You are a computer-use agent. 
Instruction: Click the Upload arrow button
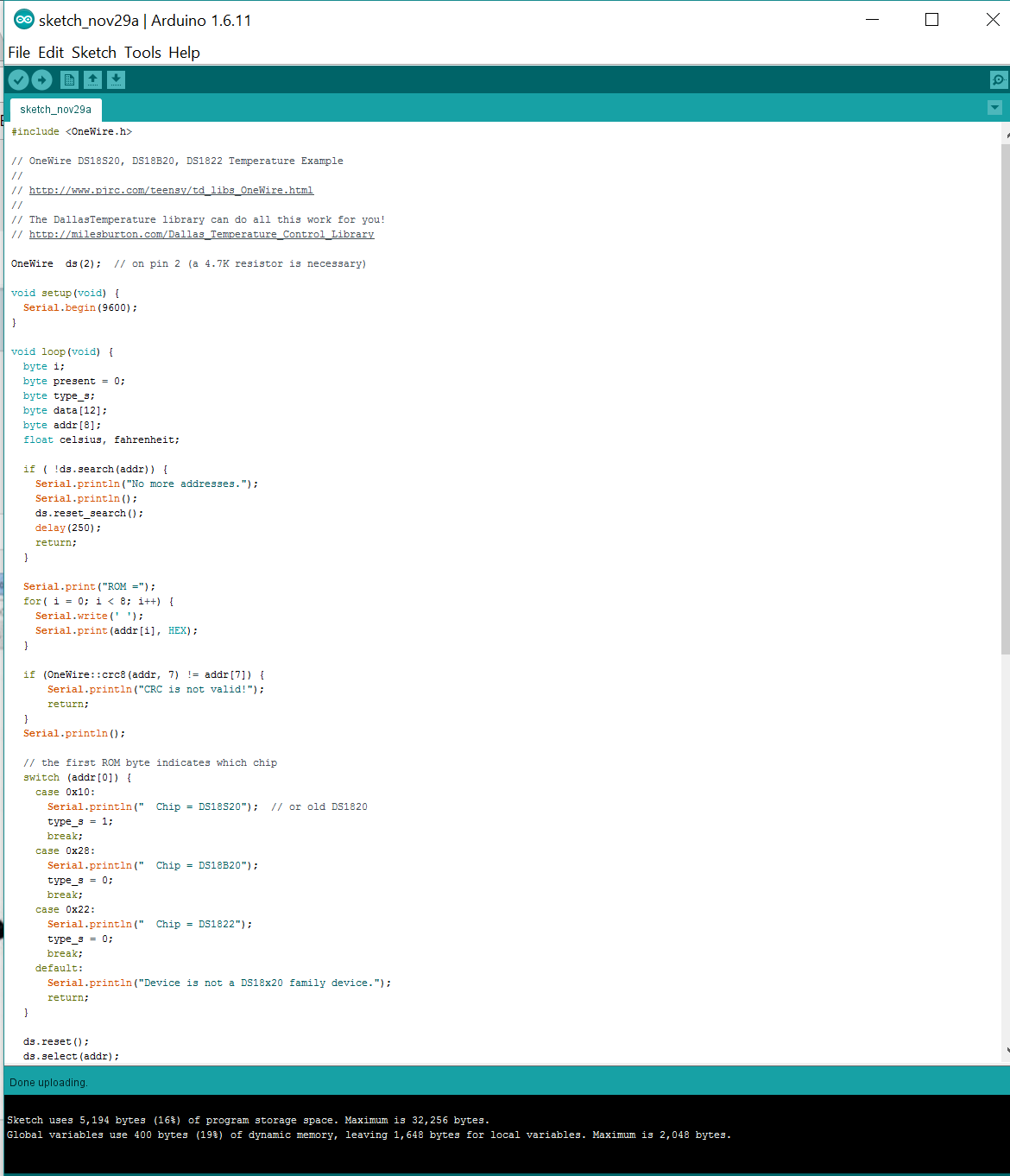coord(41,80)
